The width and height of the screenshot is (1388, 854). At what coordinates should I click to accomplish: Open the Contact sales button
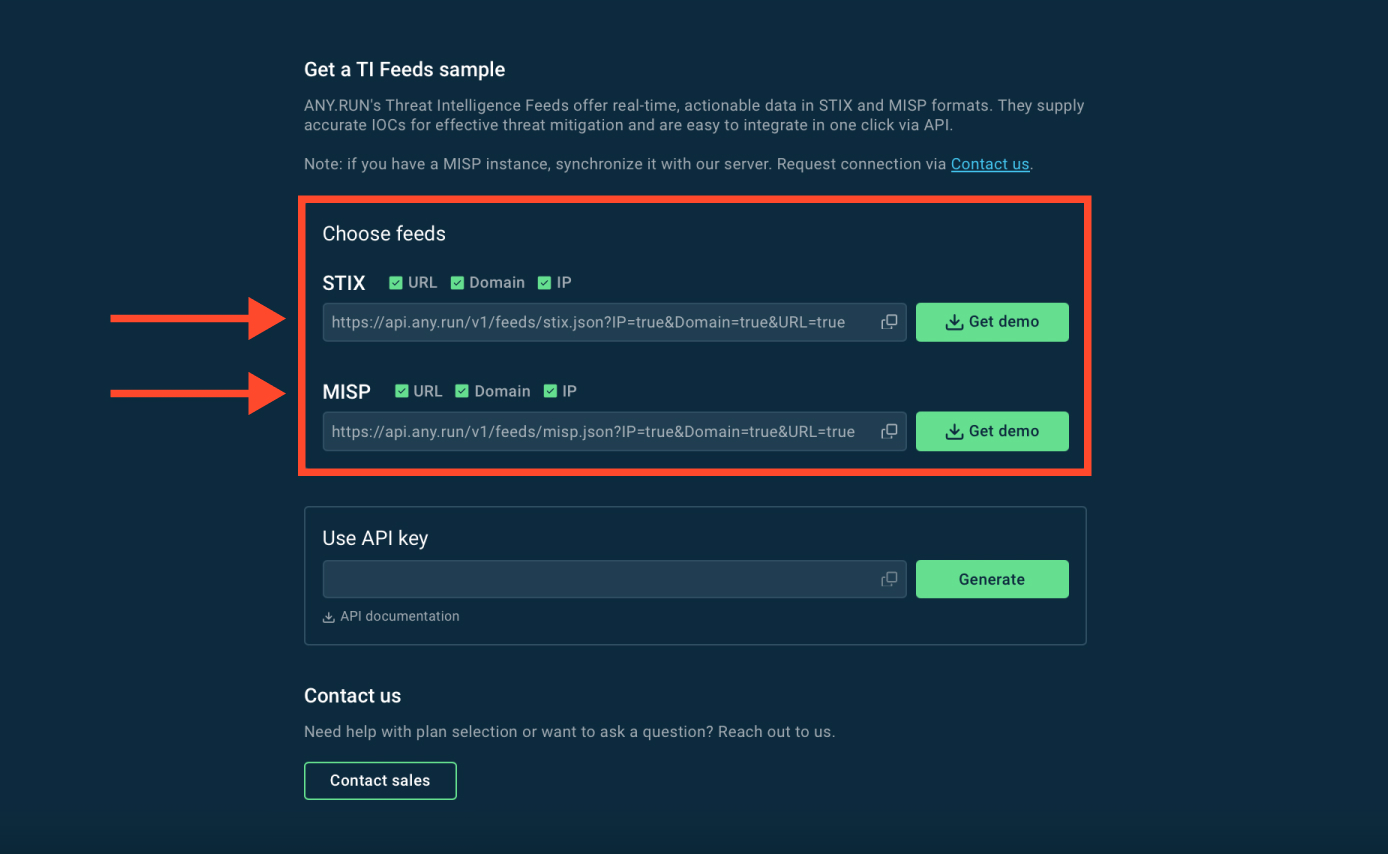pyautogui.click(x=380, y=780)
